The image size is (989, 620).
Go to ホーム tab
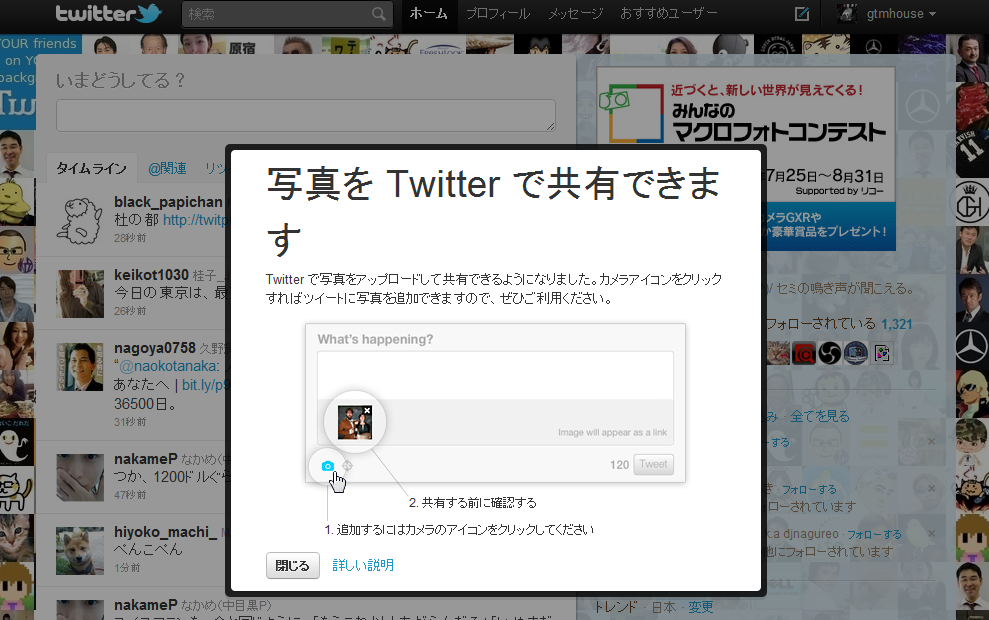428,14
